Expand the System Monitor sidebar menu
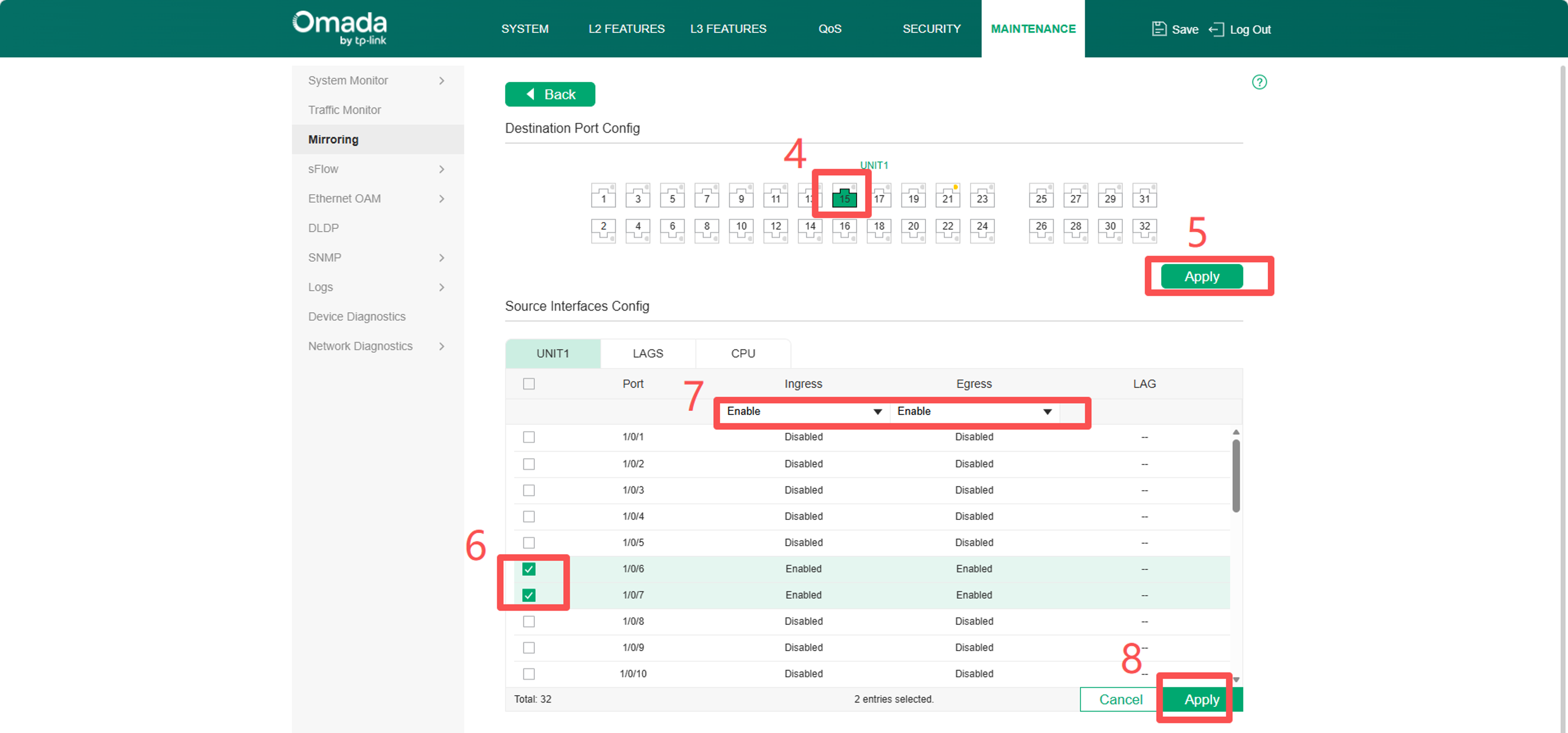Screen dimensions: 1568x733 click(x=377, y=80)
